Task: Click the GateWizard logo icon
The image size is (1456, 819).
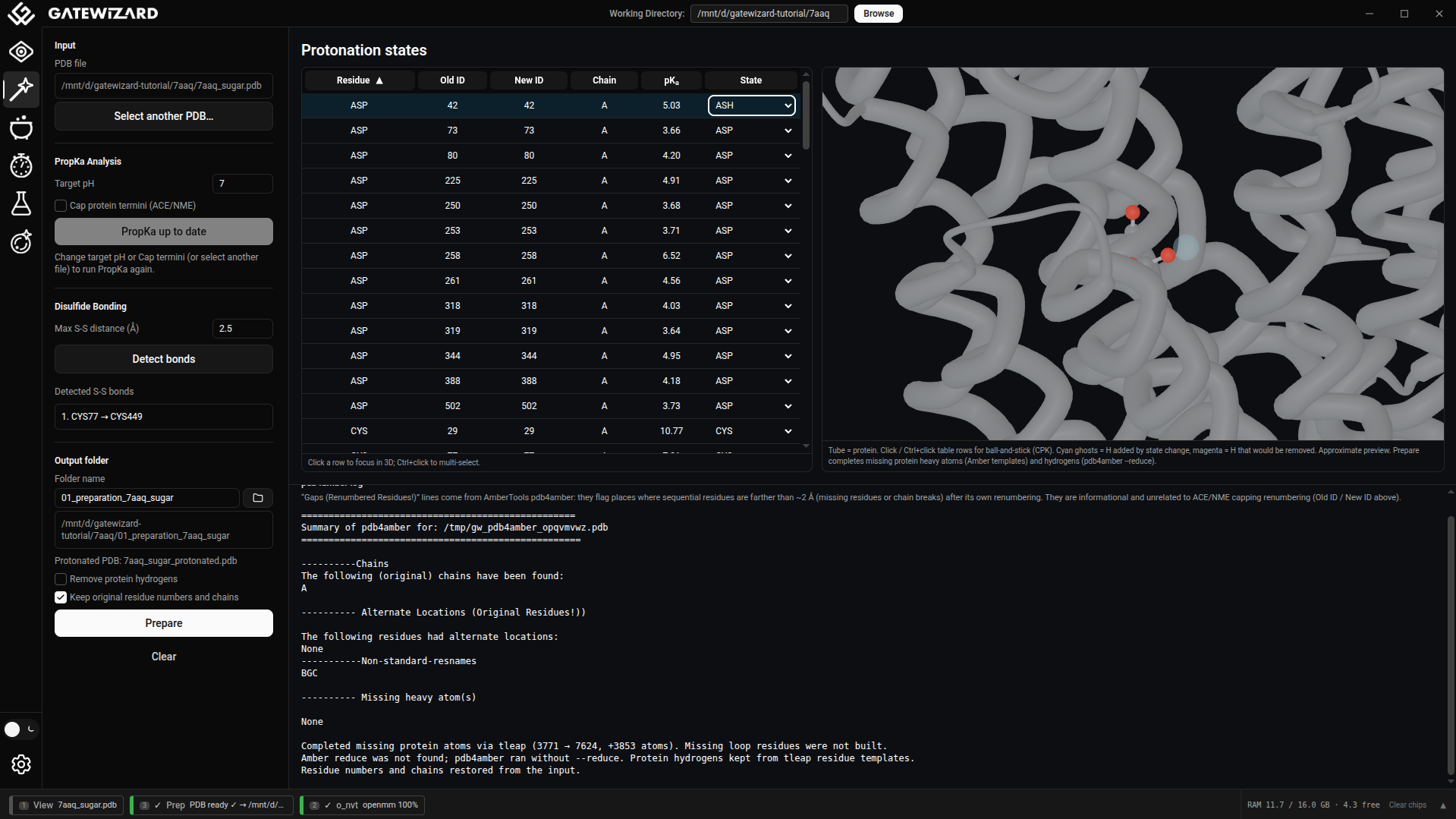Action: click(x=21, y=13)
